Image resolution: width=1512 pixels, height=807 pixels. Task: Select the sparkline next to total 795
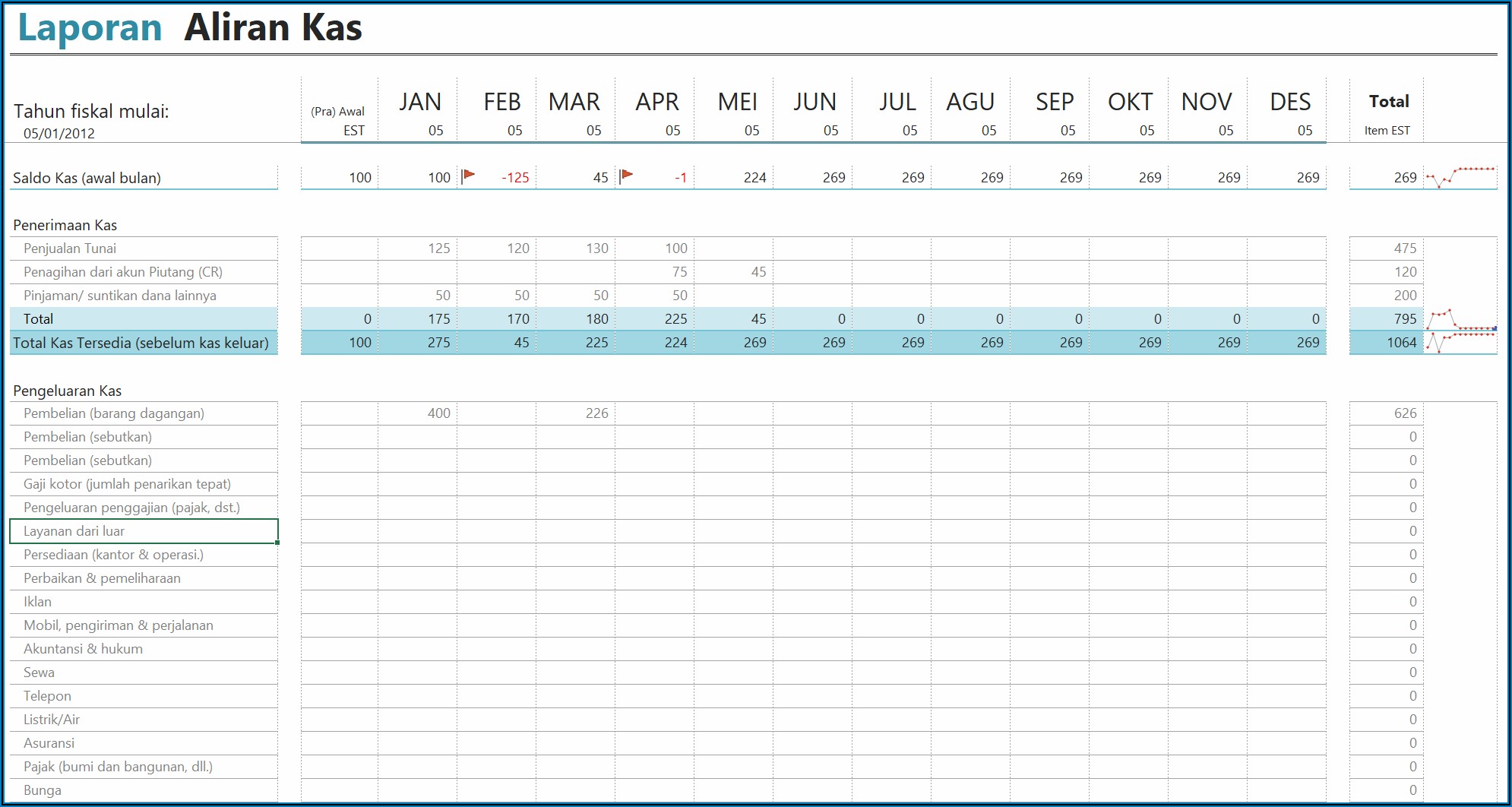coord(1460,318)
